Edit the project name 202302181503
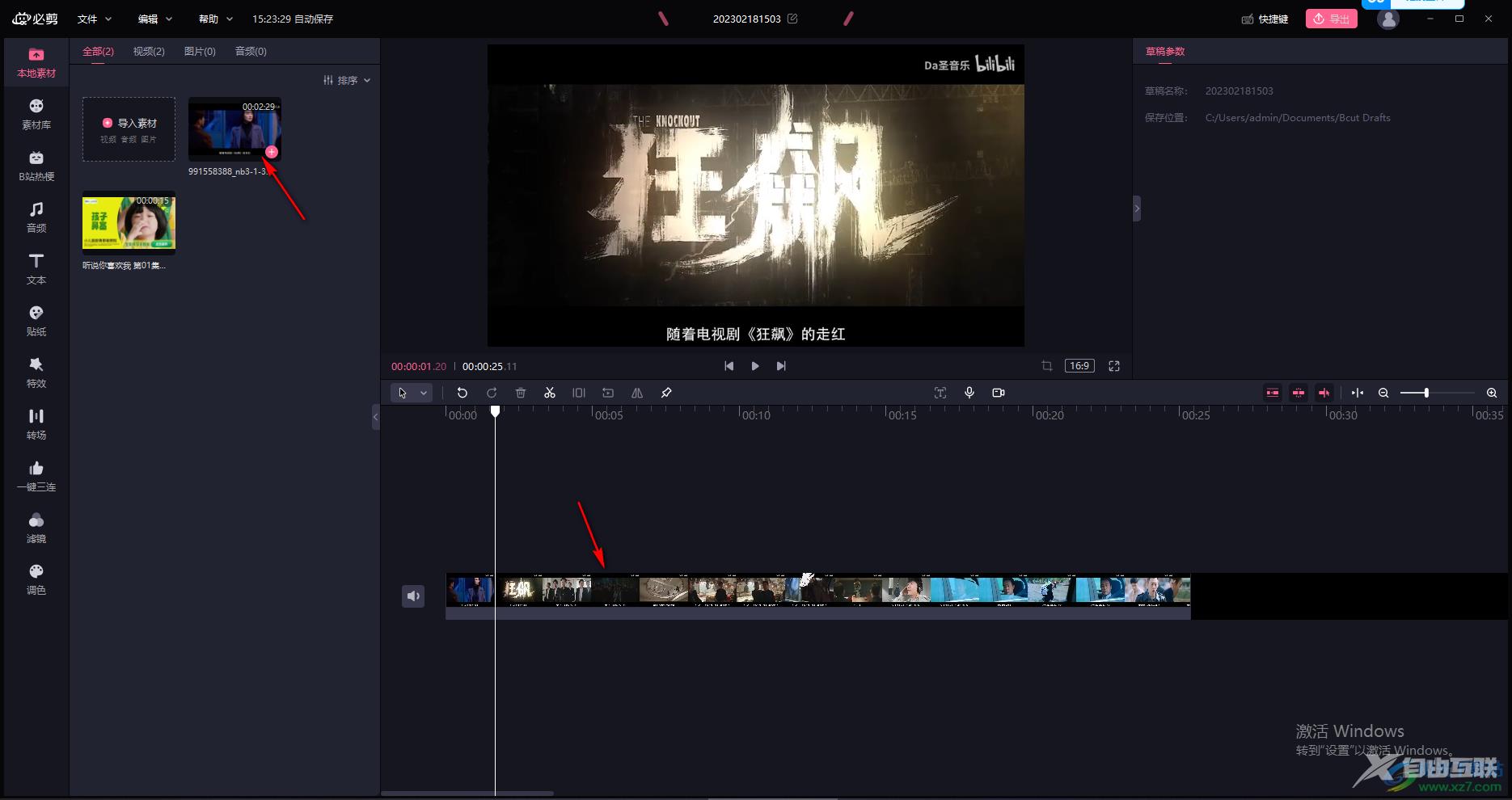Image resolution: width=1512 pixels, height=800 pixels. click(792, 19)
